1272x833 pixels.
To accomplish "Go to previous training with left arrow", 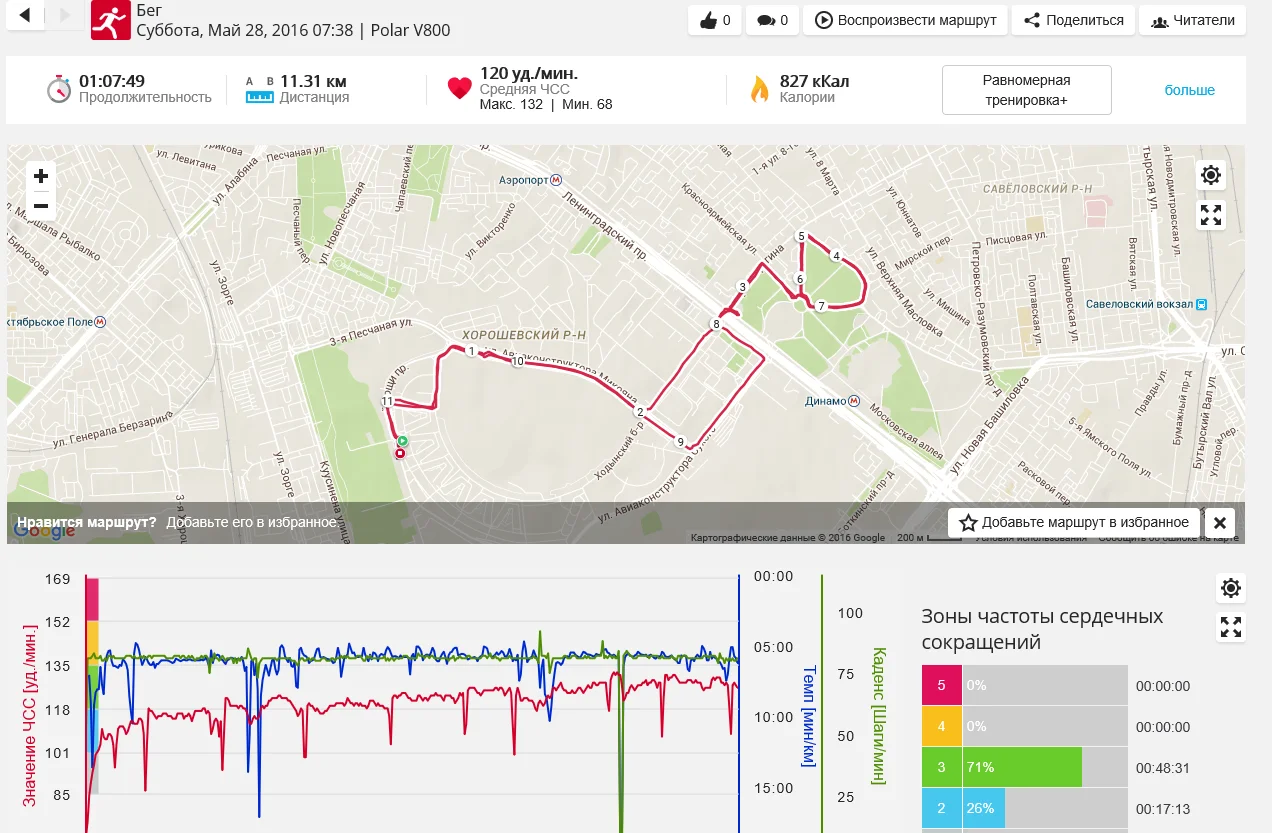I will [25, 15].
